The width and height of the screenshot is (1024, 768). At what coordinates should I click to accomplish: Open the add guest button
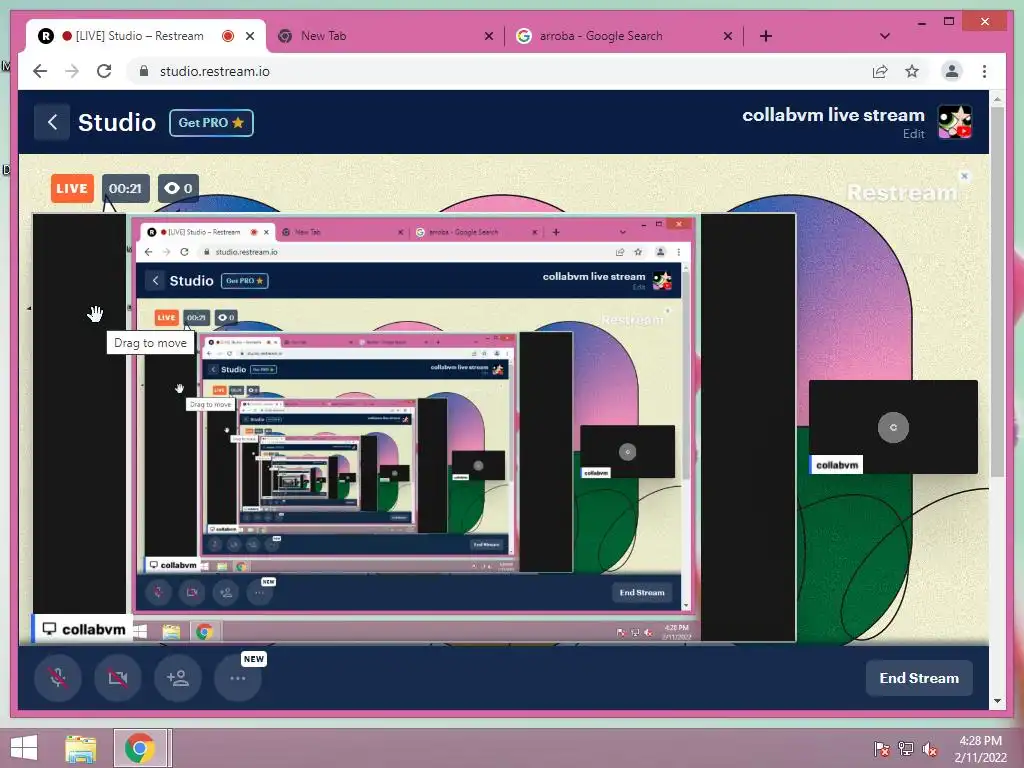[178, 678]
